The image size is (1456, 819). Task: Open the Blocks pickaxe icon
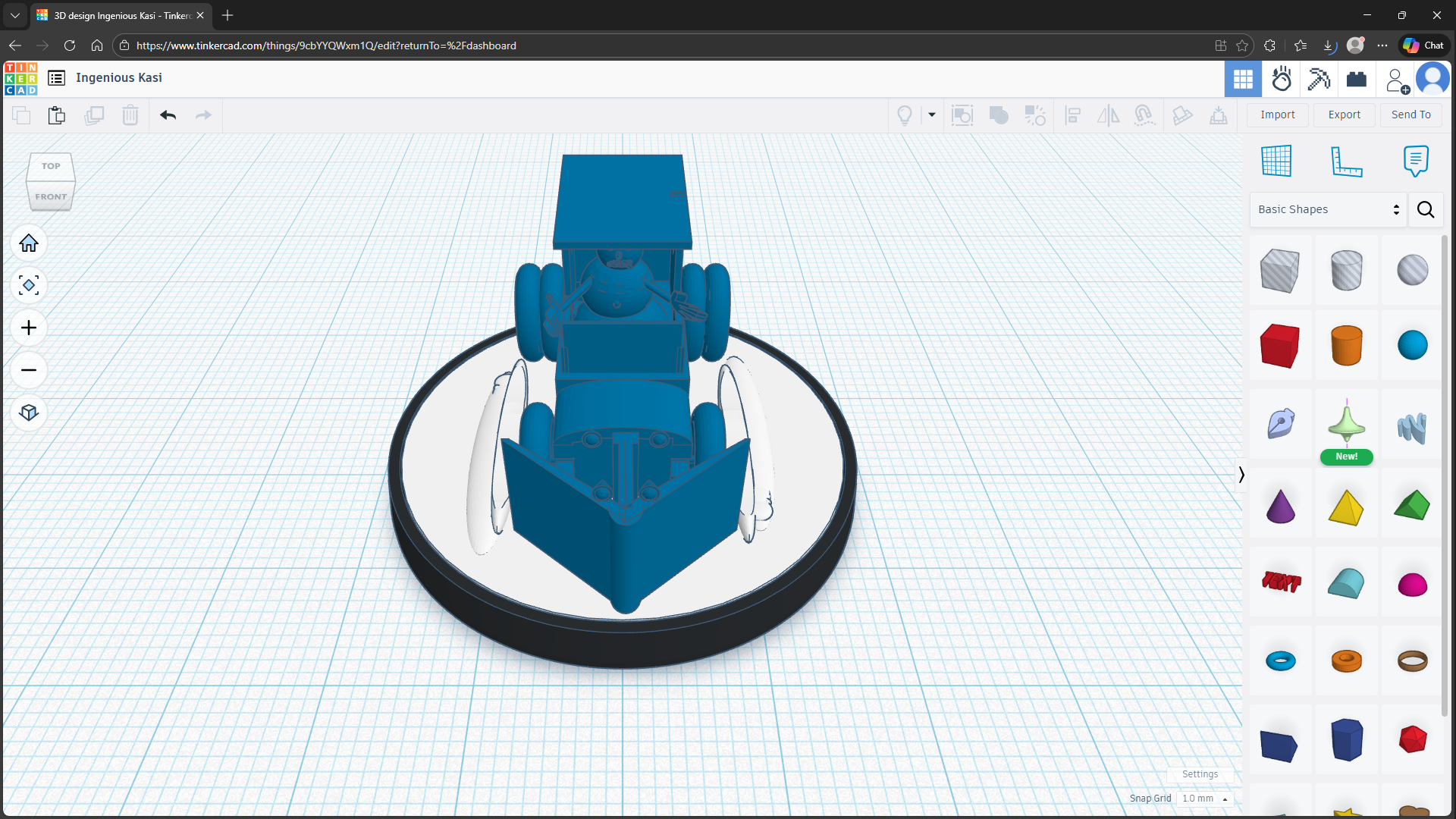click(1319, 79)
